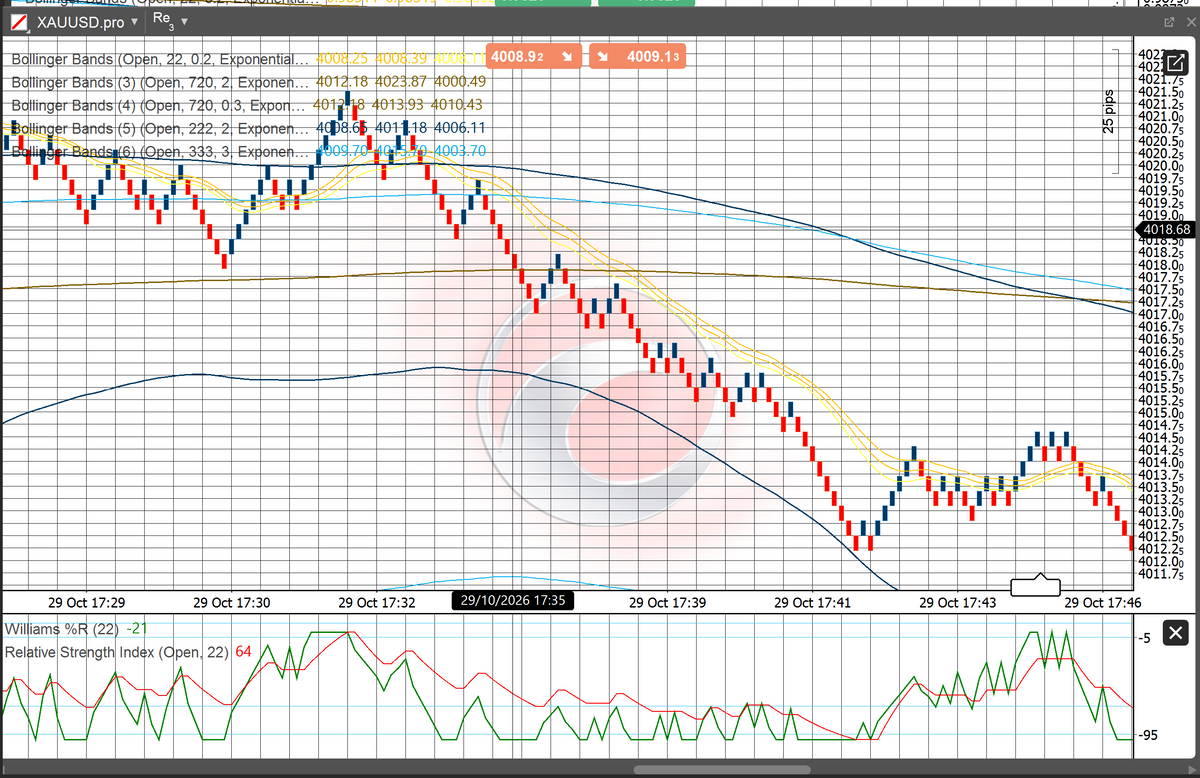1200x778 pixels.
Task: Click the dark pop-out button over price axis
Action: (x=1175, y=64)
